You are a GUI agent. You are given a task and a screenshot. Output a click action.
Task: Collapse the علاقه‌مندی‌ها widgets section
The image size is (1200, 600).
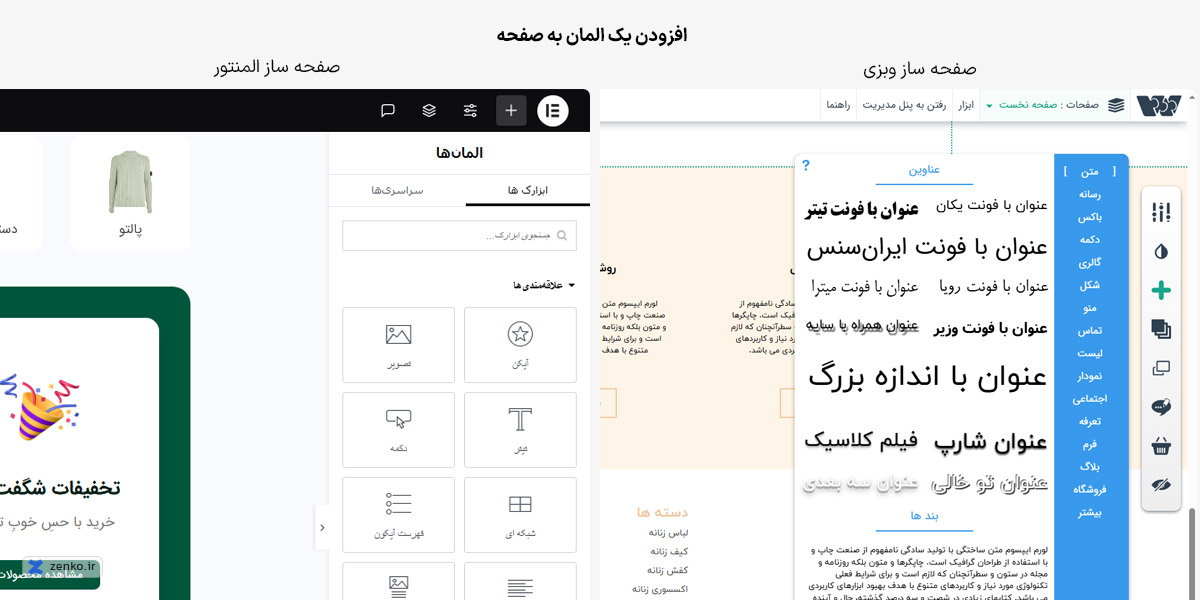(x=545, y=285)
